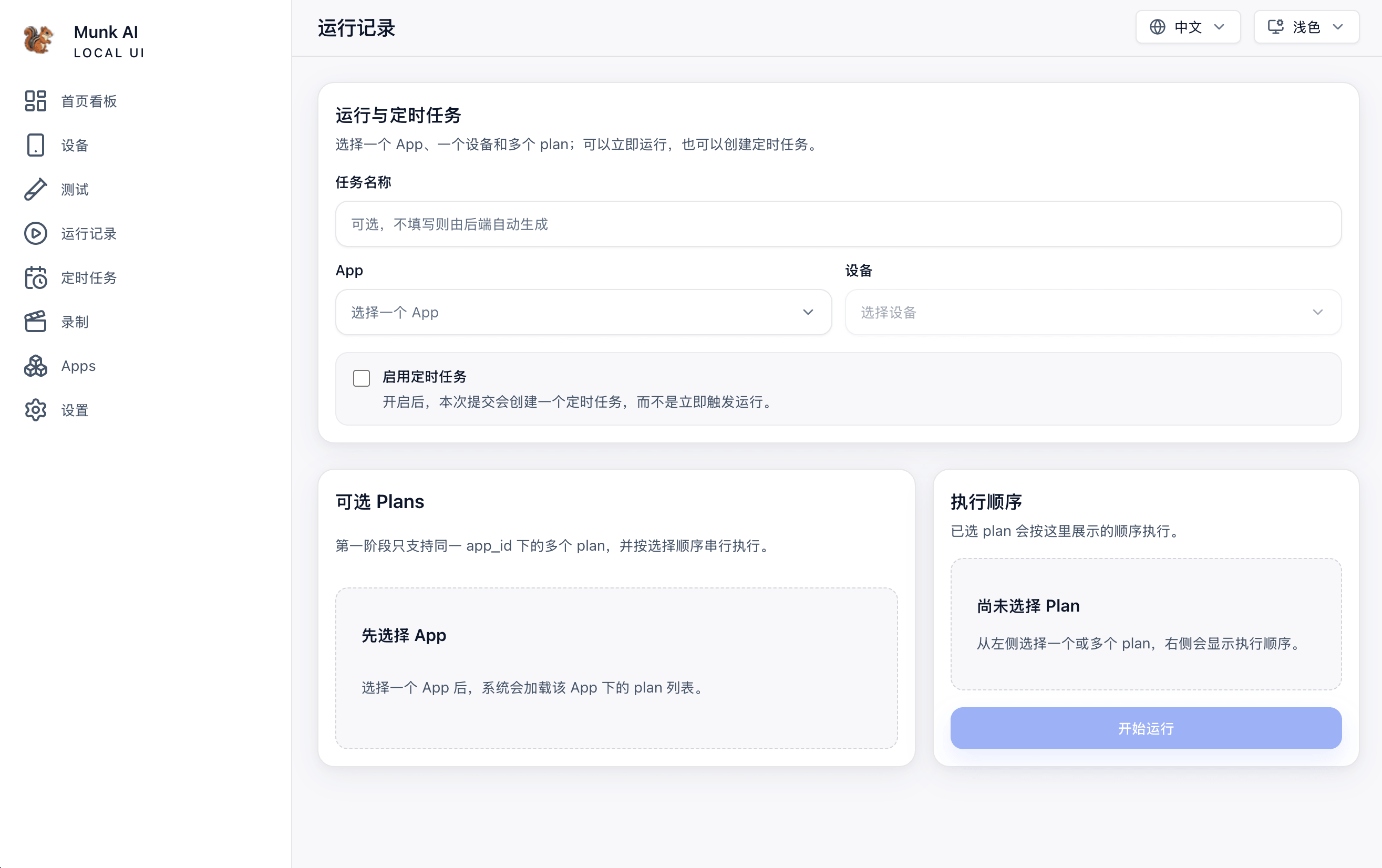Image resolution: width=1382 pixels, height=868 pixels.
Task: Click the Munk AI squirrel logo
Action: (x=38, y=40)
